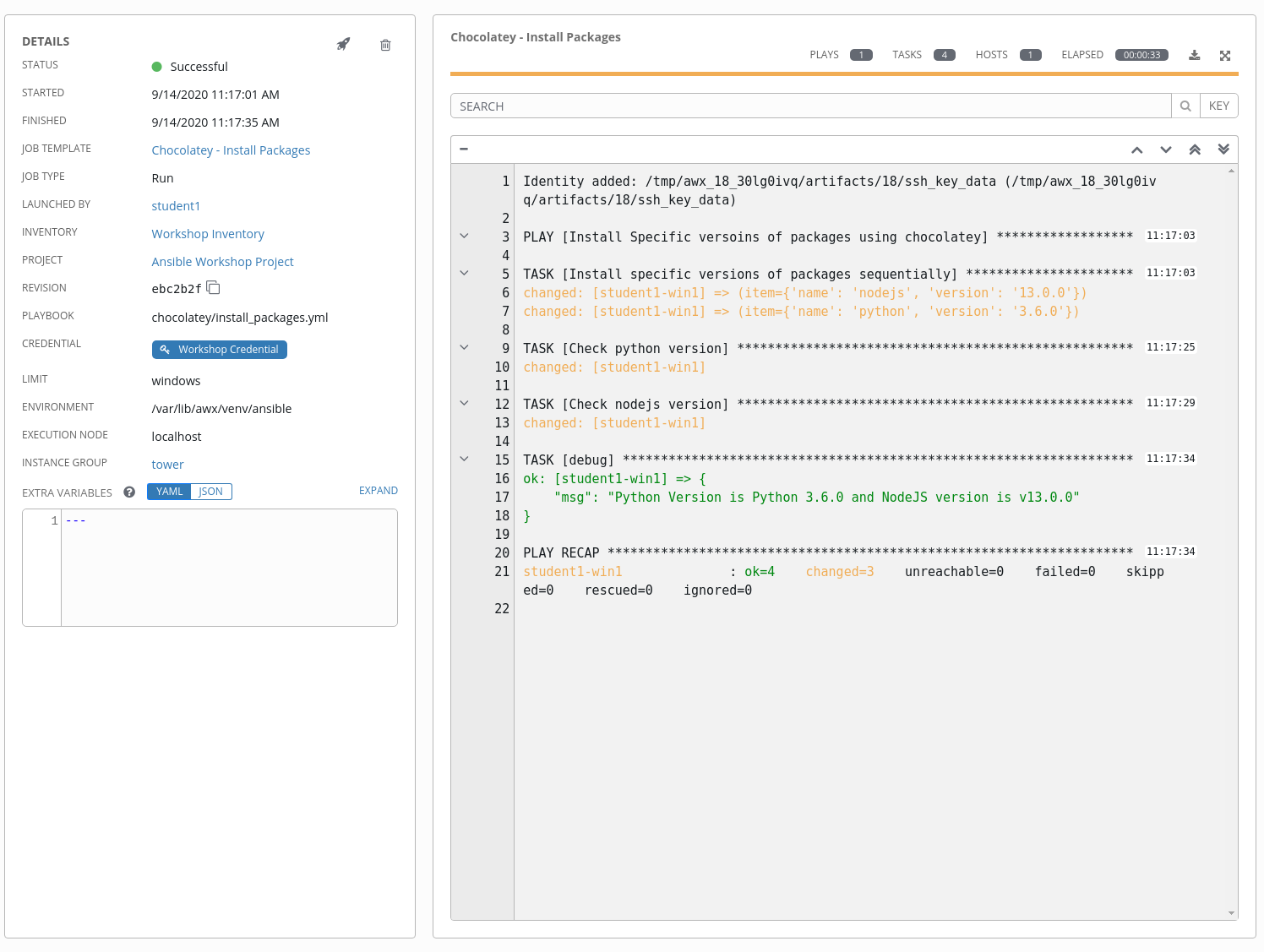This screenshot has width=1264, height=952.
Task: Collapse TASK Install specific versions sequentially
Action: tap(464, 273)
